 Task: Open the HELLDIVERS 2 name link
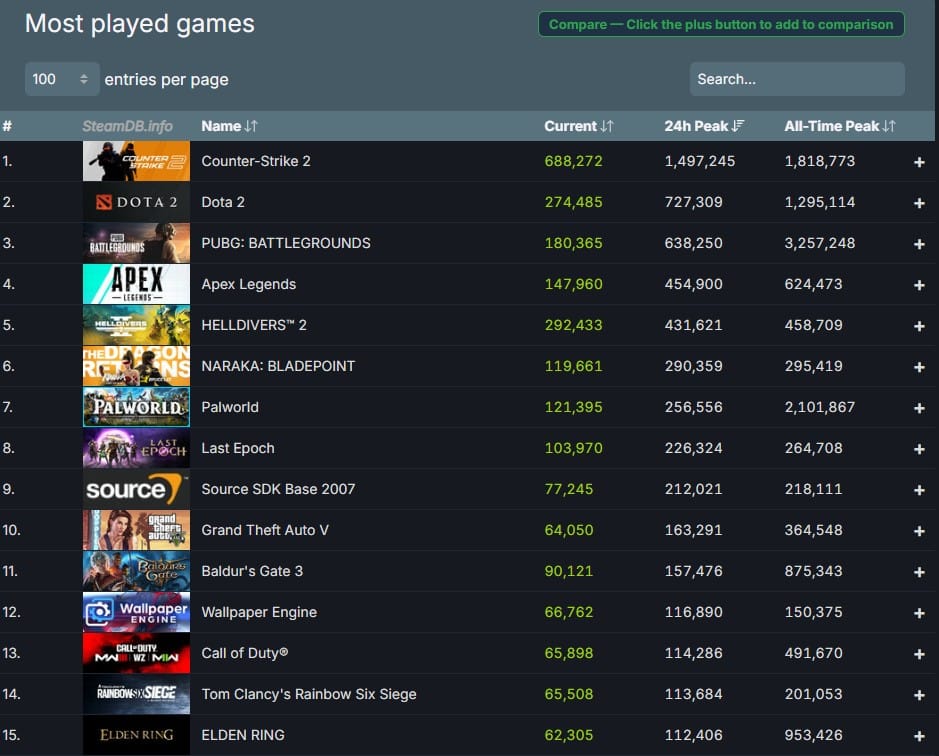click(x=254, y=325)
